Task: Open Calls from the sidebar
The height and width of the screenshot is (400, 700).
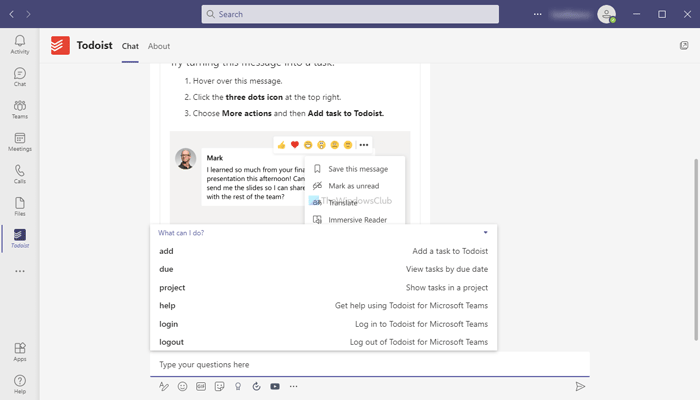Action: point(20,174)
